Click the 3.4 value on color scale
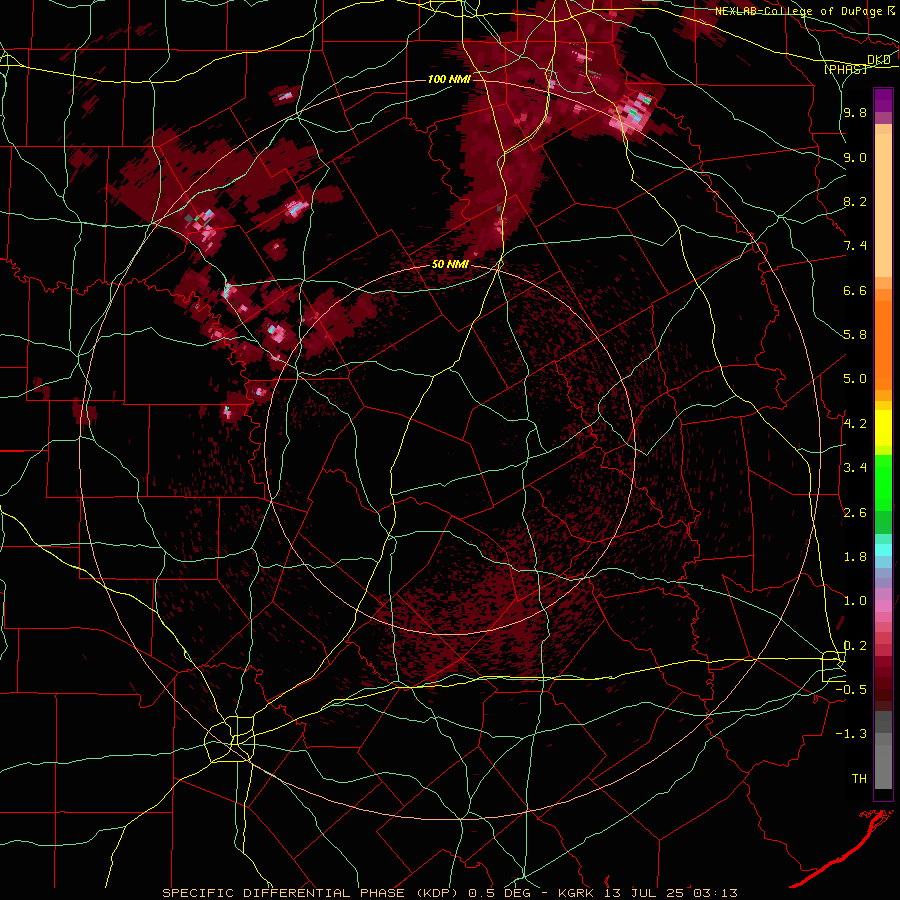The height and width of the screenshot is (900, 900). coord(855,468)
